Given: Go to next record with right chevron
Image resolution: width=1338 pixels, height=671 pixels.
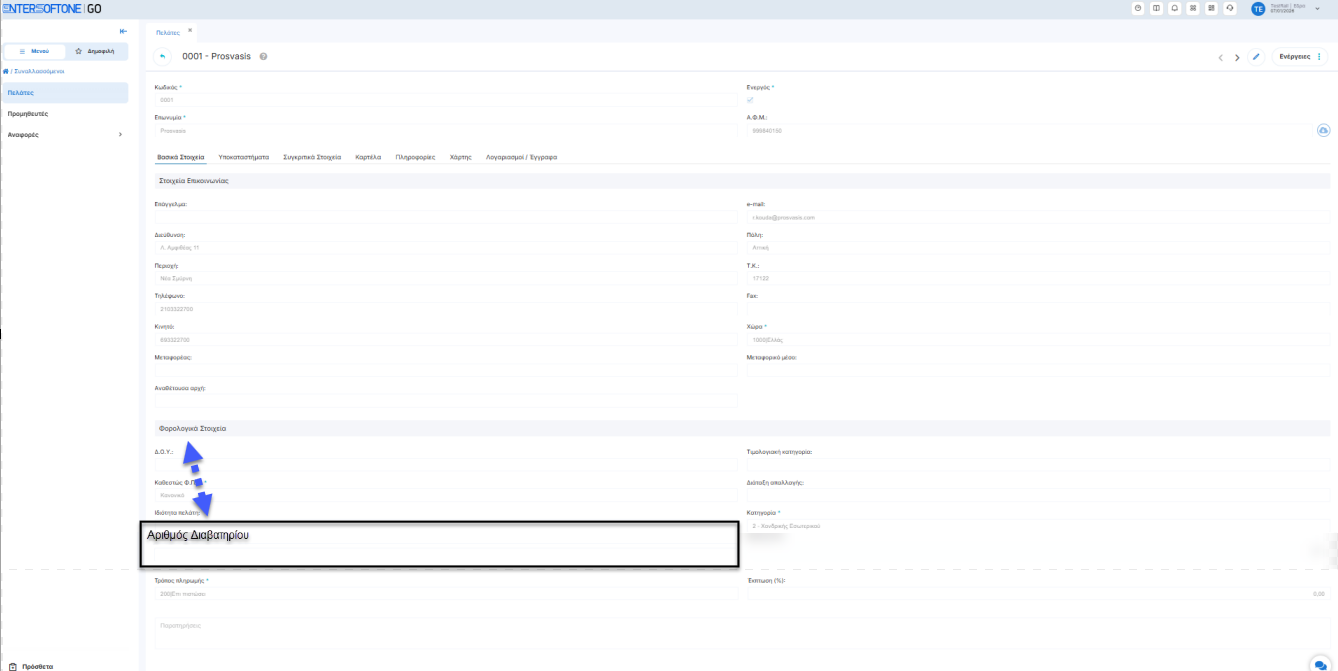Looking at the screenshot, I should point(1237,58).
